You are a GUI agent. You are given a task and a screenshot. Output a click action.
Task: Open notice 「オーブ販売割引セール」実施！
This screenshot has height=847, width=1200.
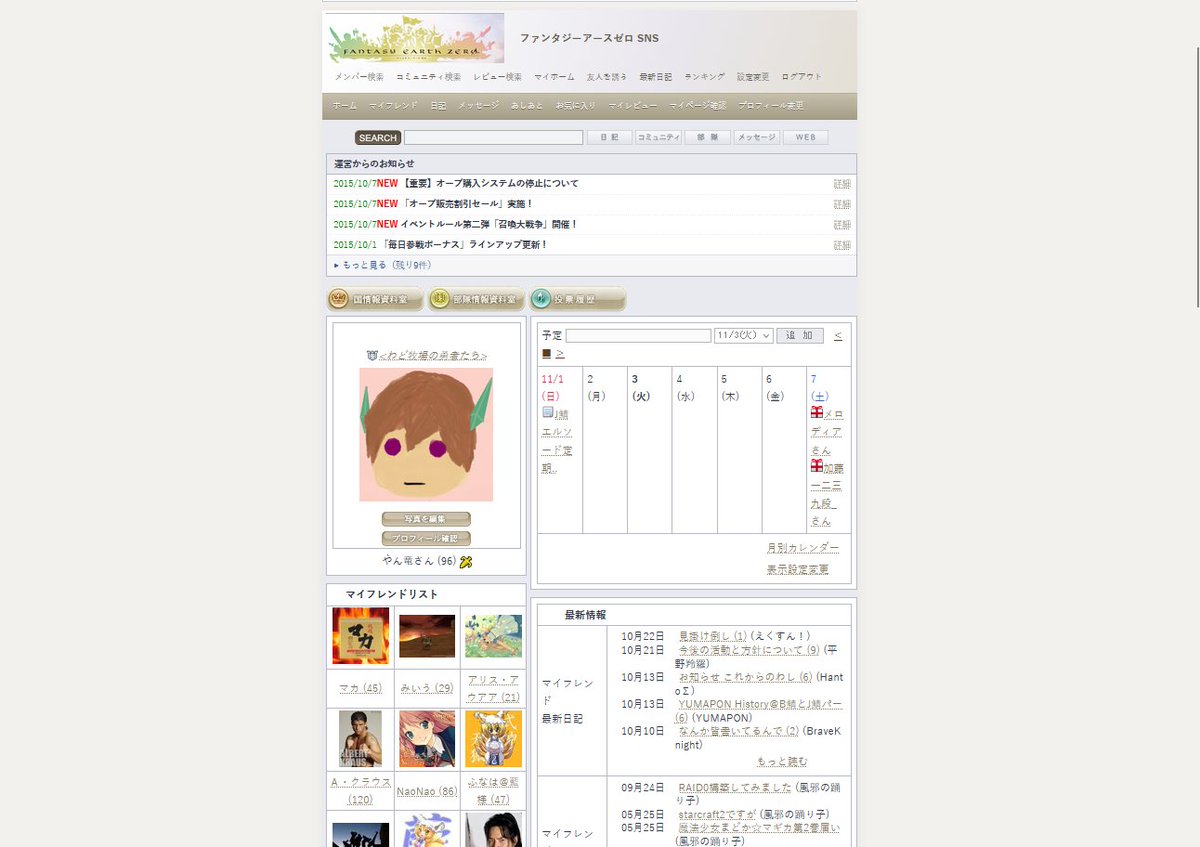pyautogui.click(x=467, y=204)
